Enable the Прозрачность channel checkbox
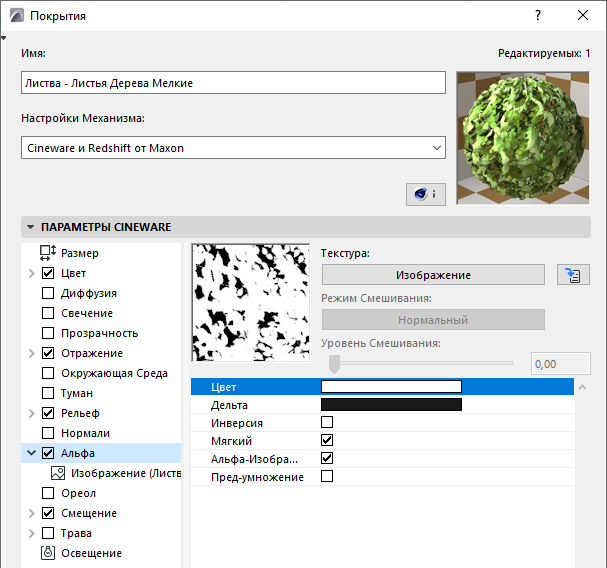 coord(48,333)
